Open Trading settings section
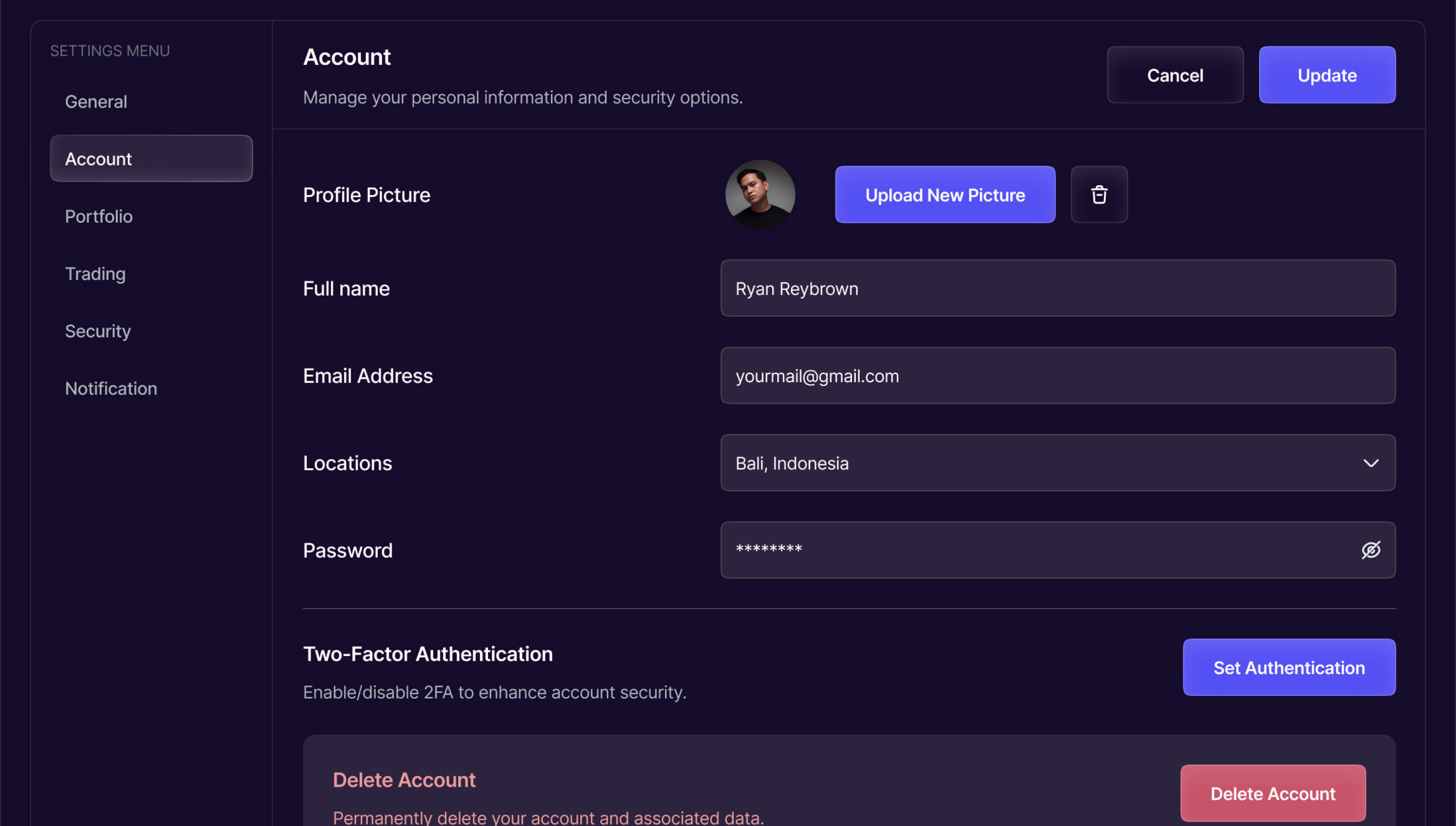This screenshot has width=1456, height=826. pos(95,273)
